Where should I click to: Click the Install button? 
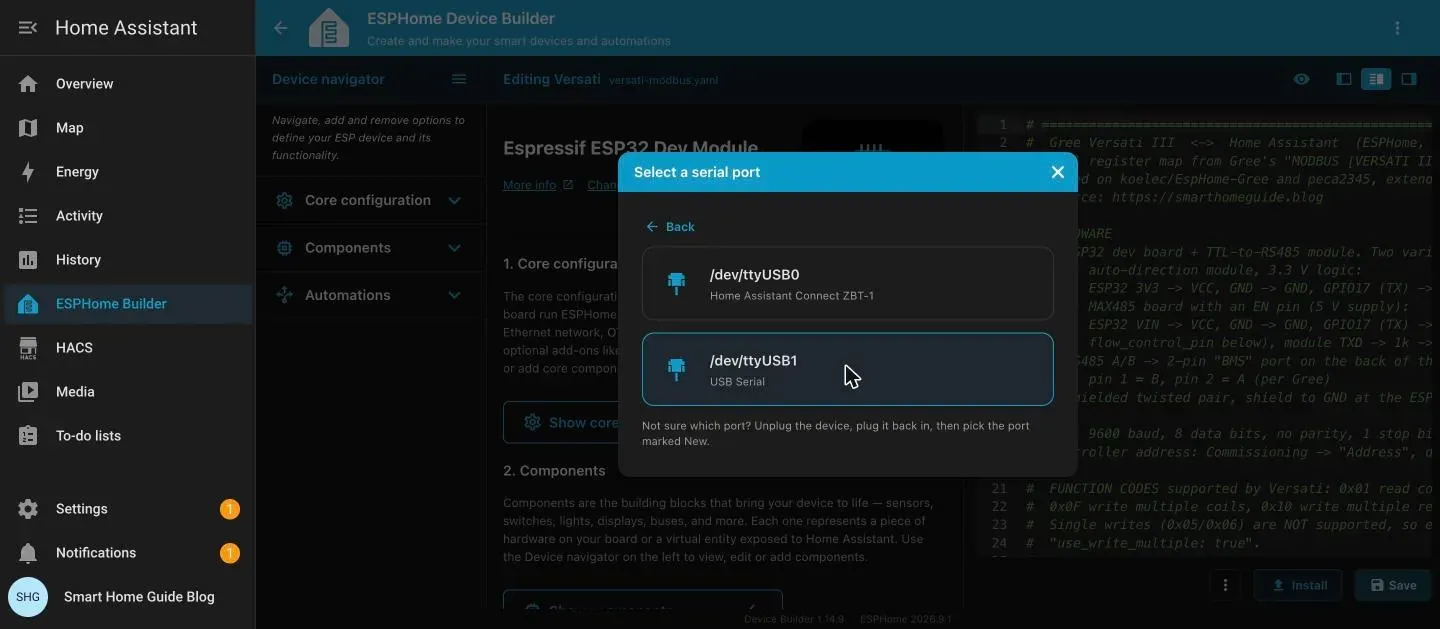pos(1298,585)
